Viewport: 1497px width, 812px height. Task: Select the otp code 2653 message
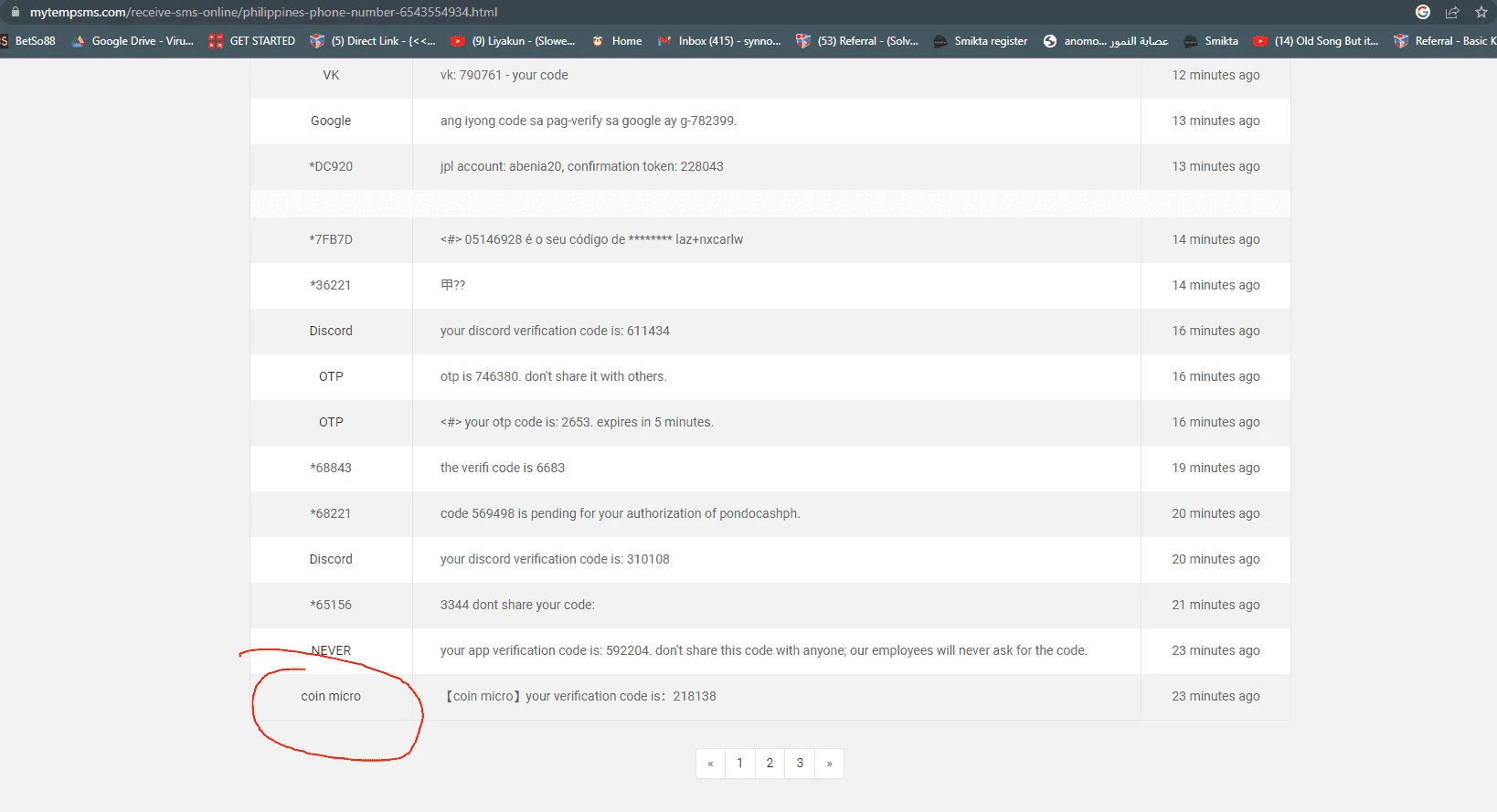tap(577, 422)
